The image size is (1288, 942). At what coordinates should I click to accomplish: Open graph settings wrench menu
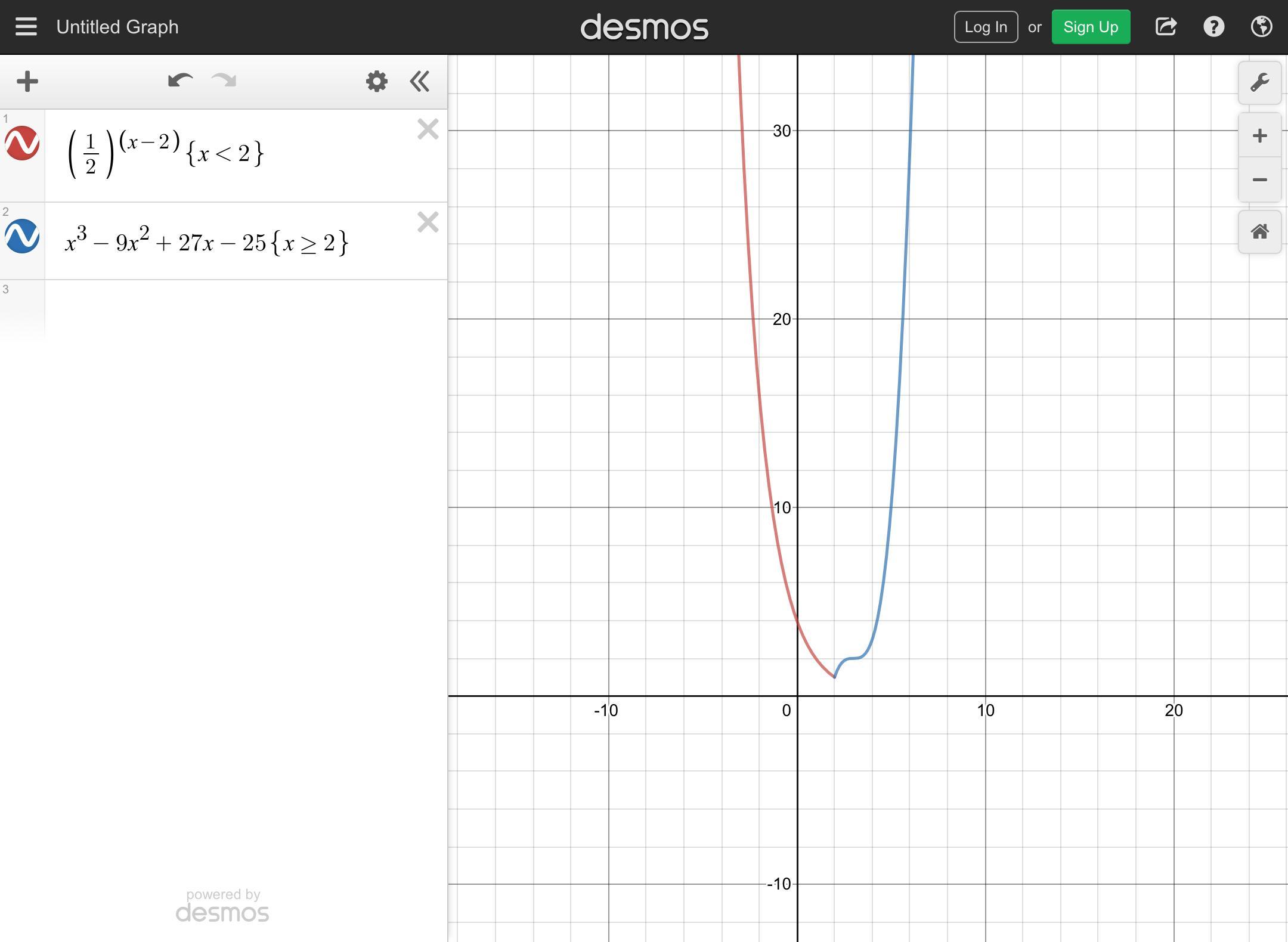pos(1259,83)
